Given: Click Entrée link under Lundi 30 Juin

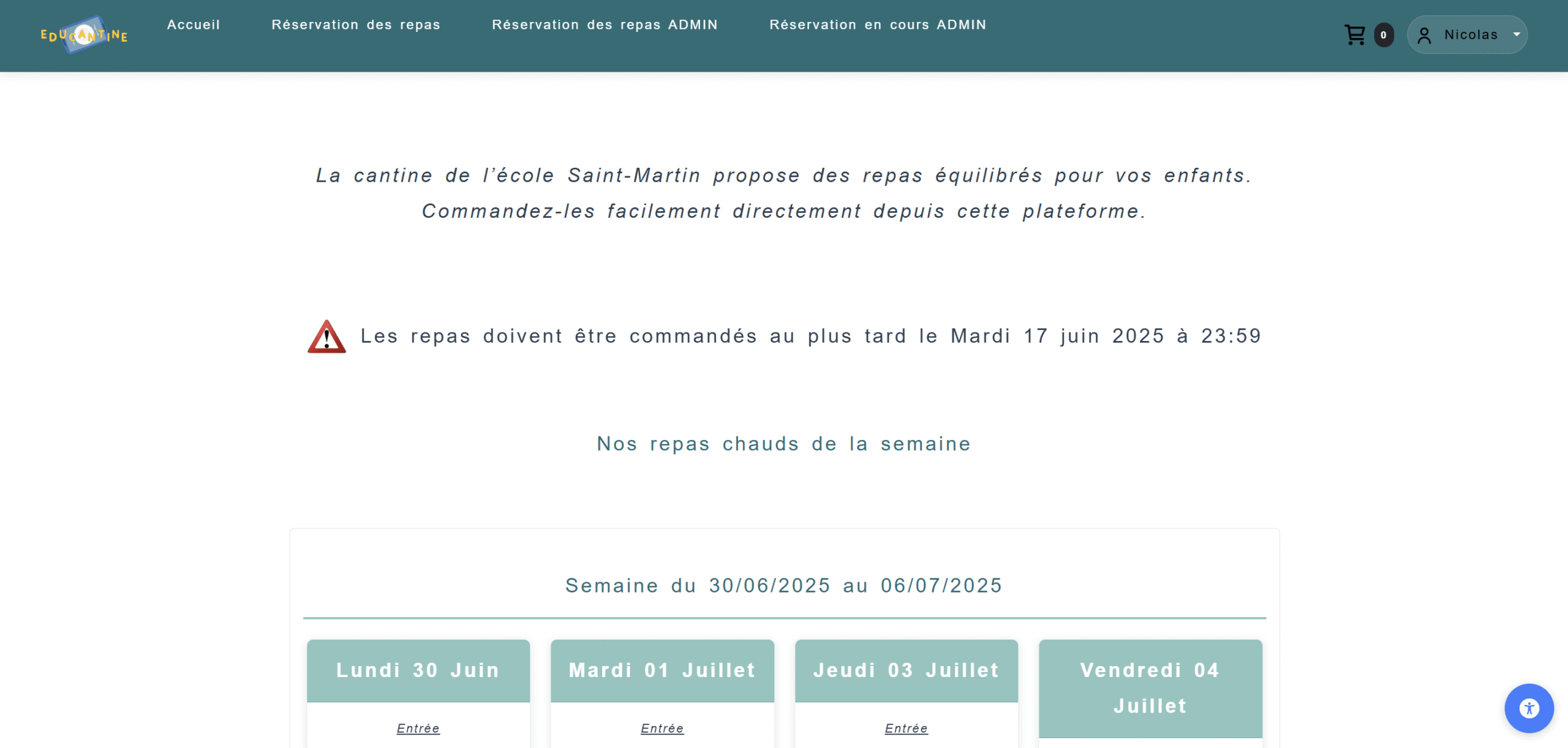Looking at the screenshot, I should click(418, 728).
